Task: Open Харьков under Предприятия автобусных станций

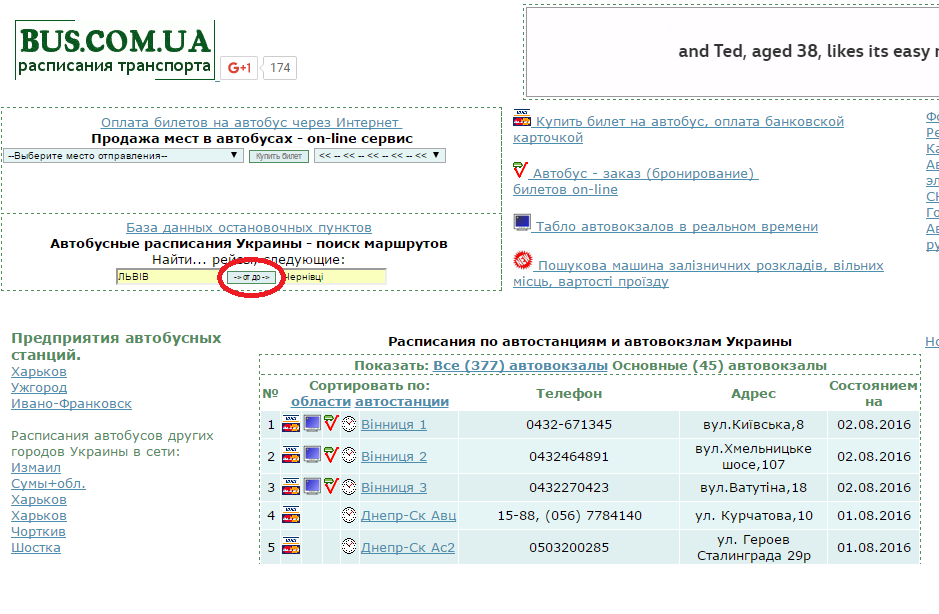Action: [39, 371]
